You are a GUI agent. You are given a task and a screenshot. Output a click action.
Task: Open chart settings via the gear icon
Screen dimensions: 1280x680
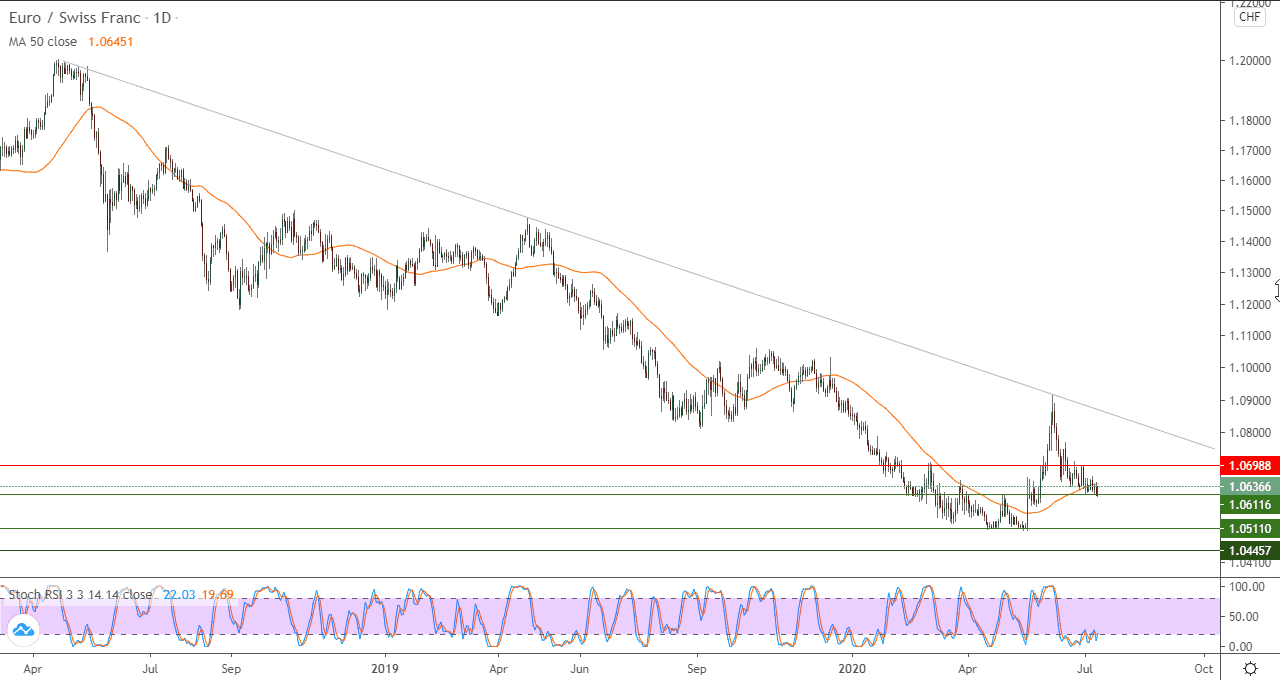tap(1250, 668)
